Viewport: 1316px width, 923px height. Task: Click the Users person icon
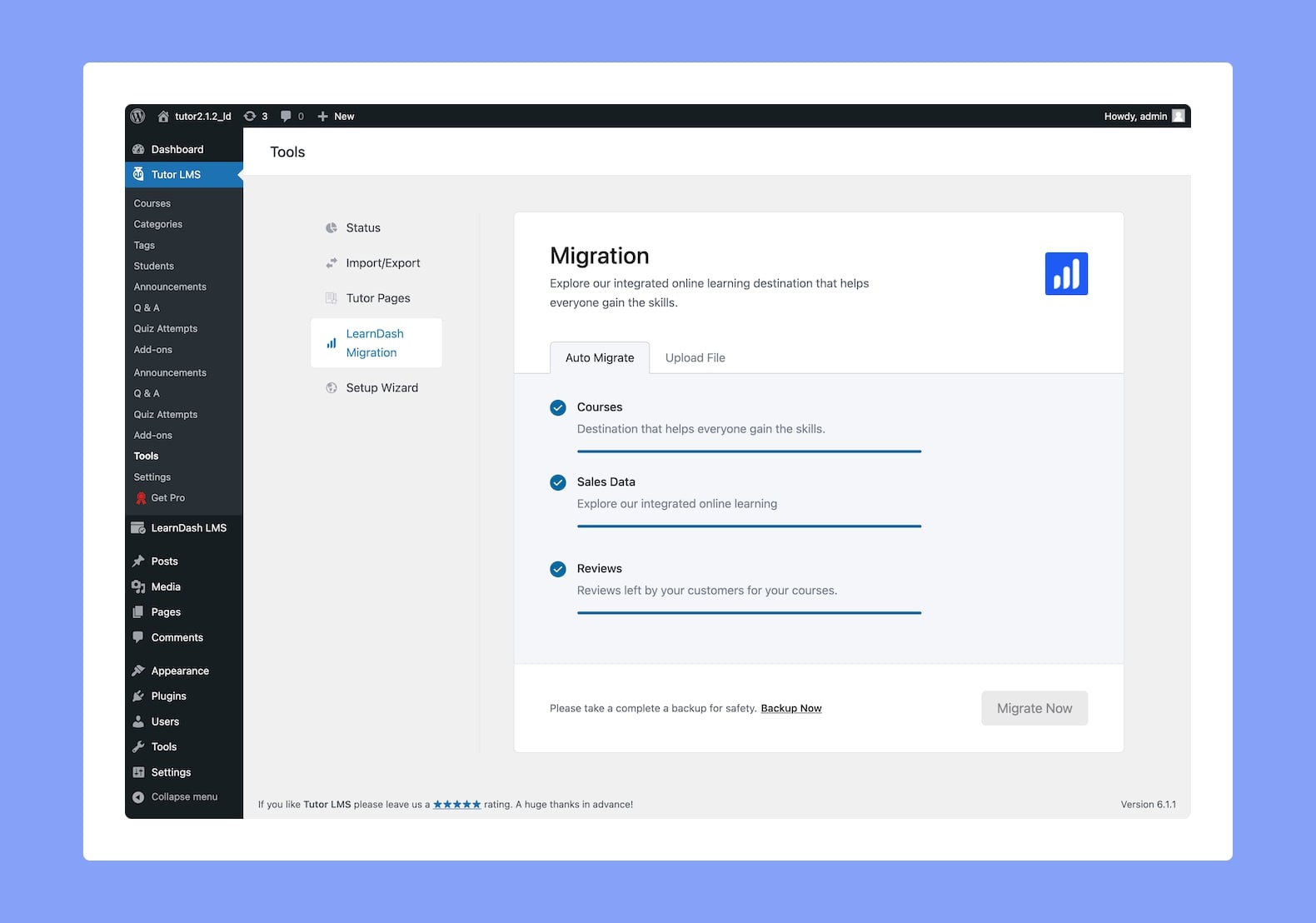click(138, 721)
